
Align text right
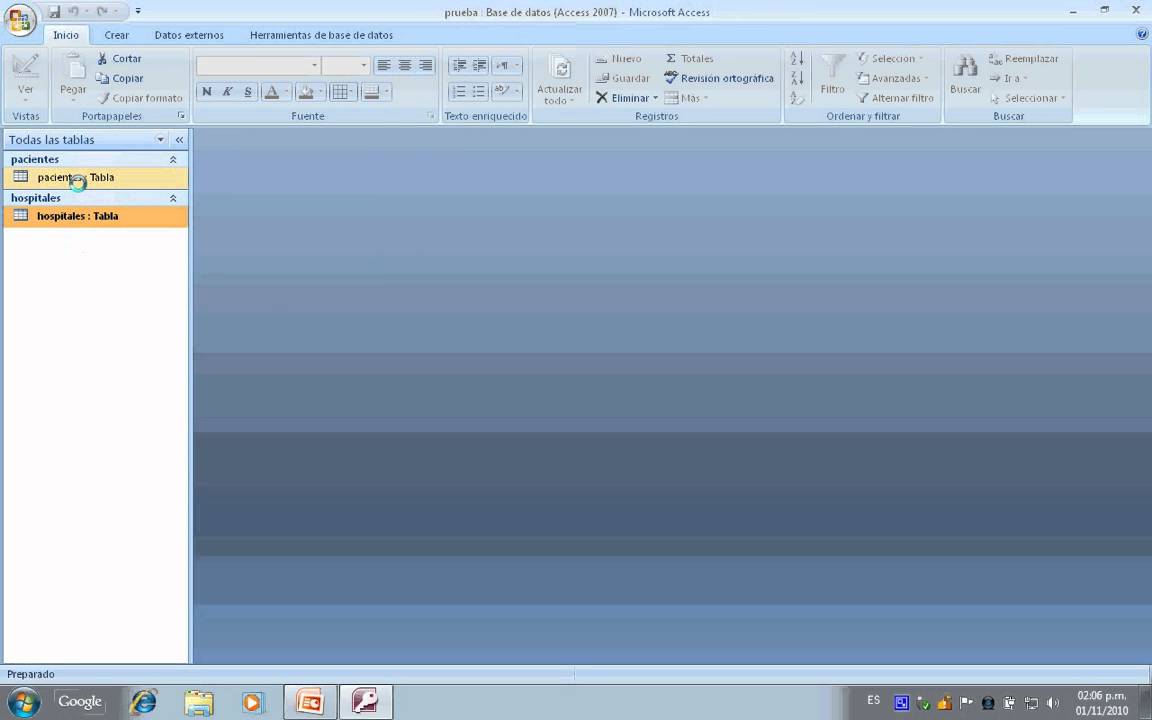point(425,65)
